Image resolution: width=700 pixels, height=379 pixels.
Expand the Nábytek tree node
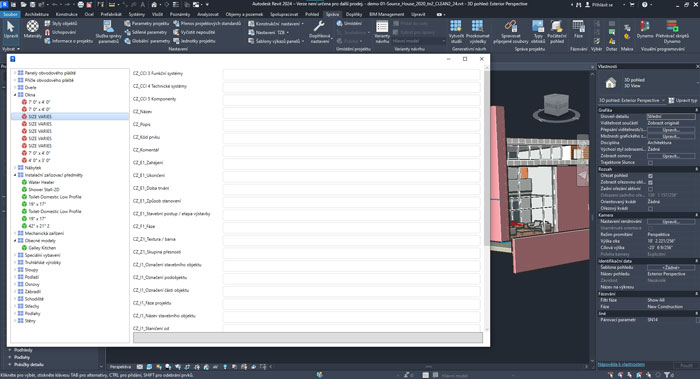click(15, 168)
